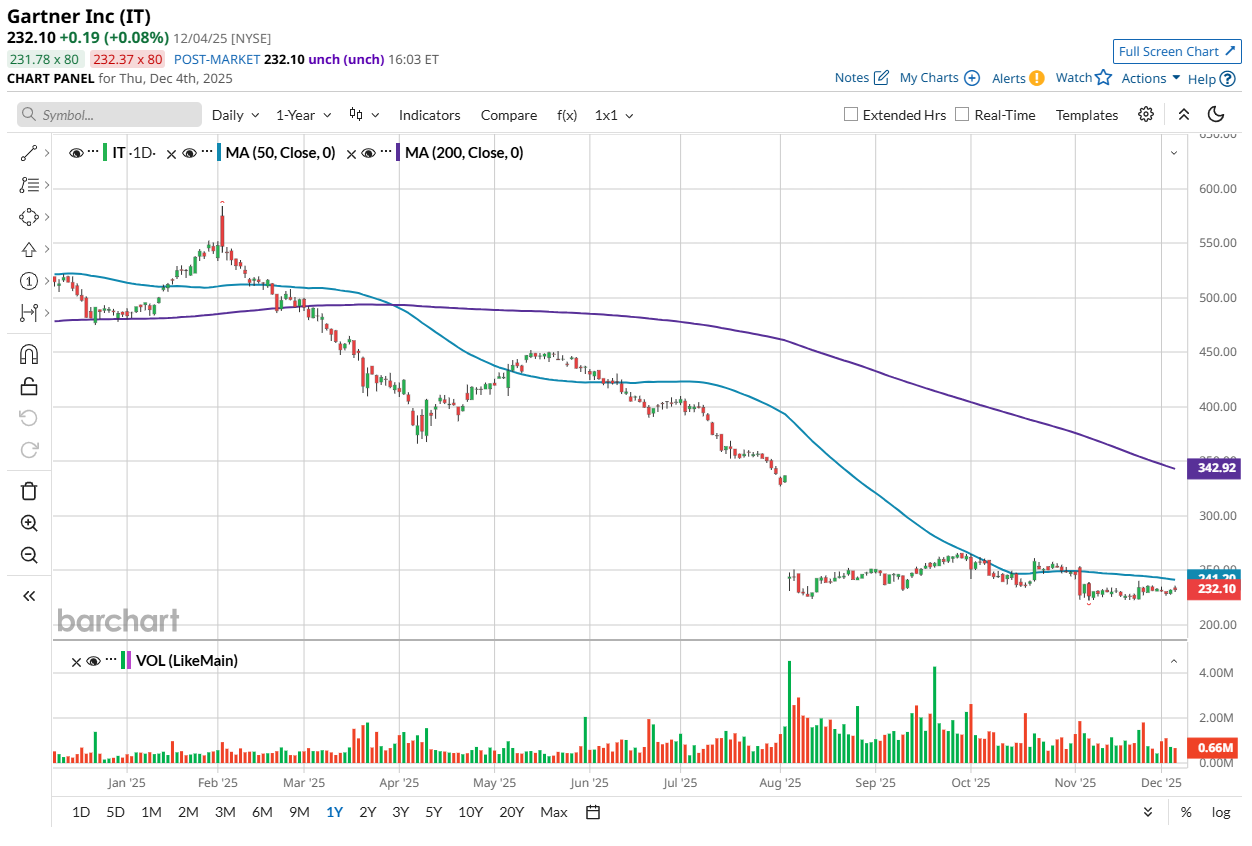Open the Indicators menu
1252x846 pixels.
(x=430, y=115)
